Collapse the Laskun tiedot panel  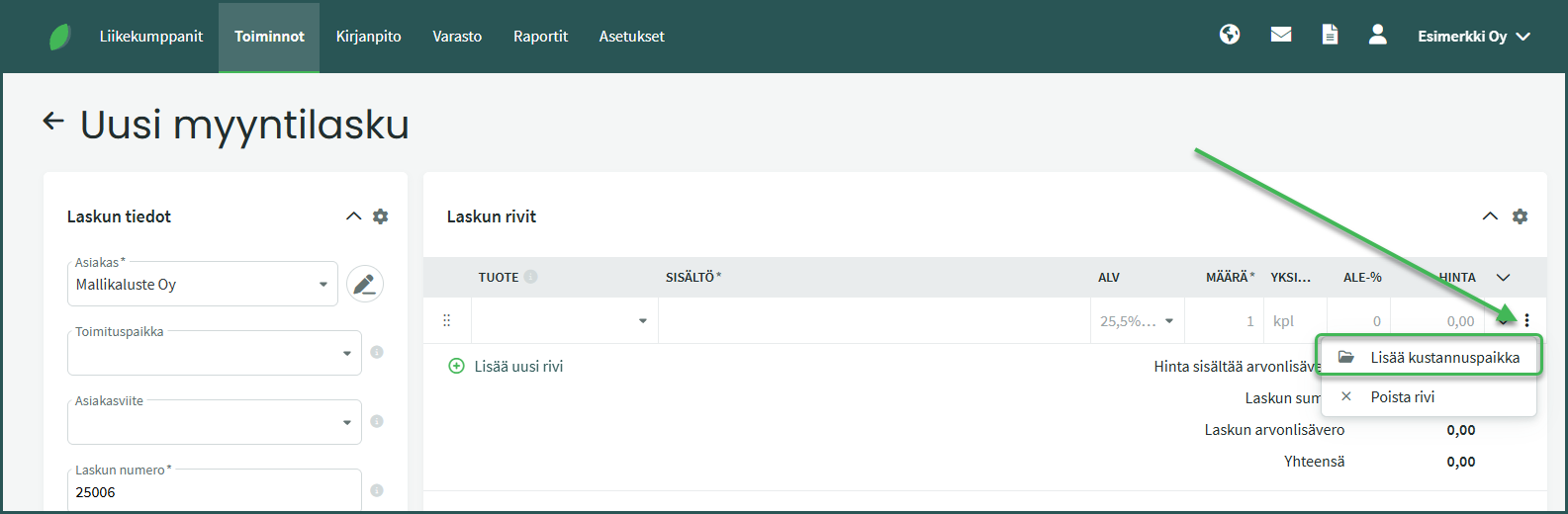(x=353, y=216)
